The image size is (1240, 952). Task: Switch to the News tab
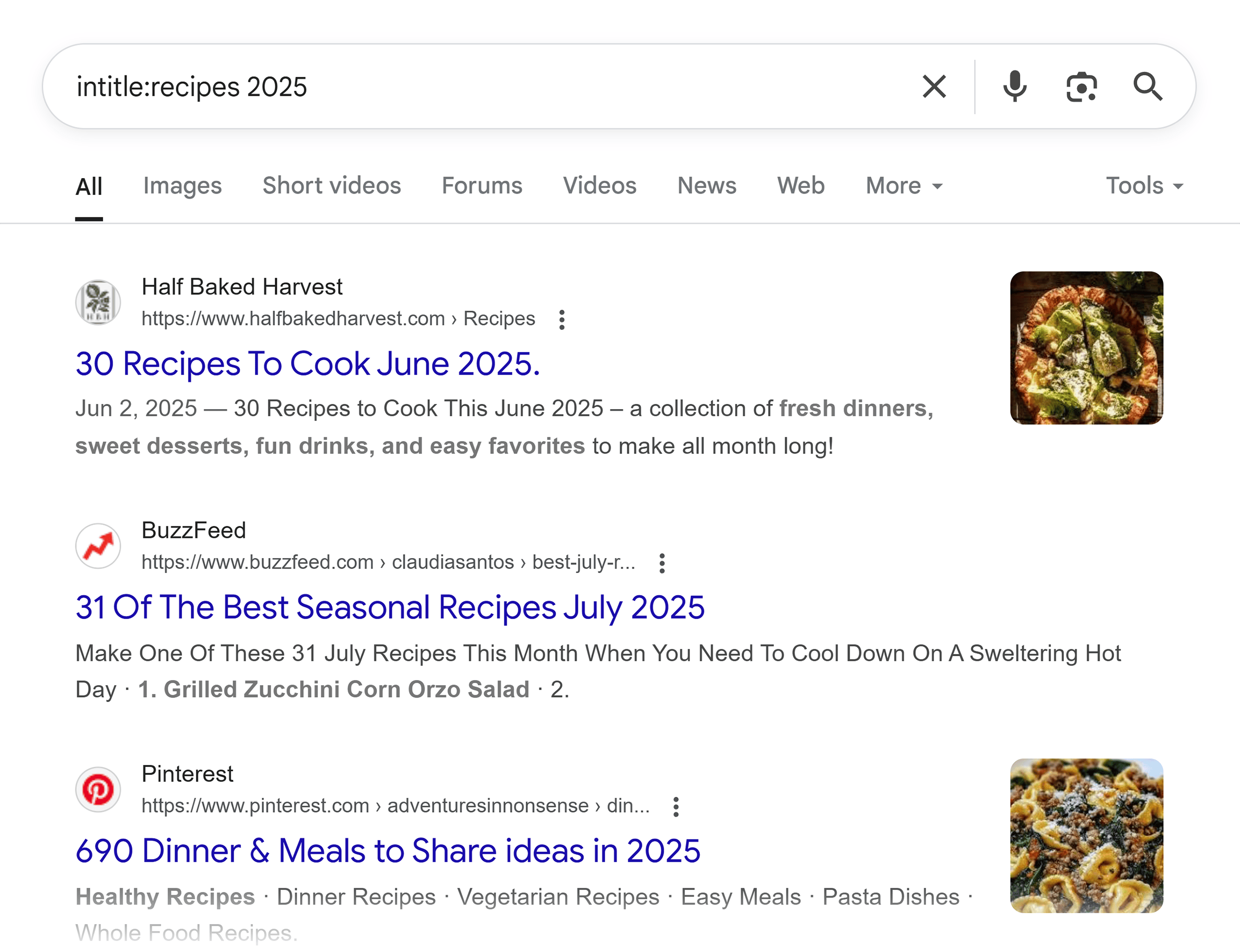[x=707, y=186]
